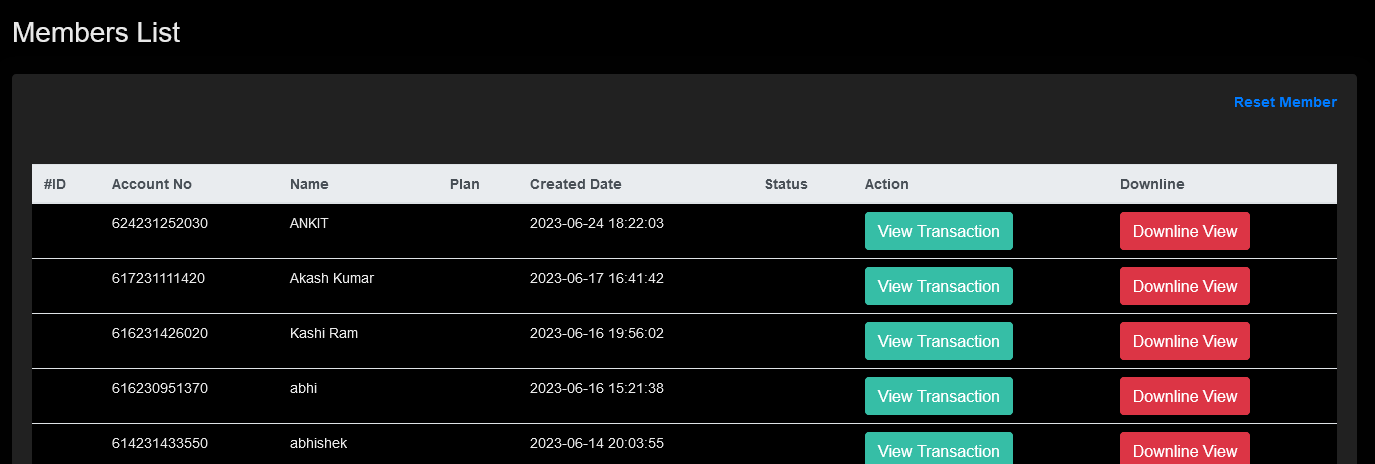This screenshot has width=1375, height=464.
Task: Select account number 624231252030
Action: (x=160, y=223)
